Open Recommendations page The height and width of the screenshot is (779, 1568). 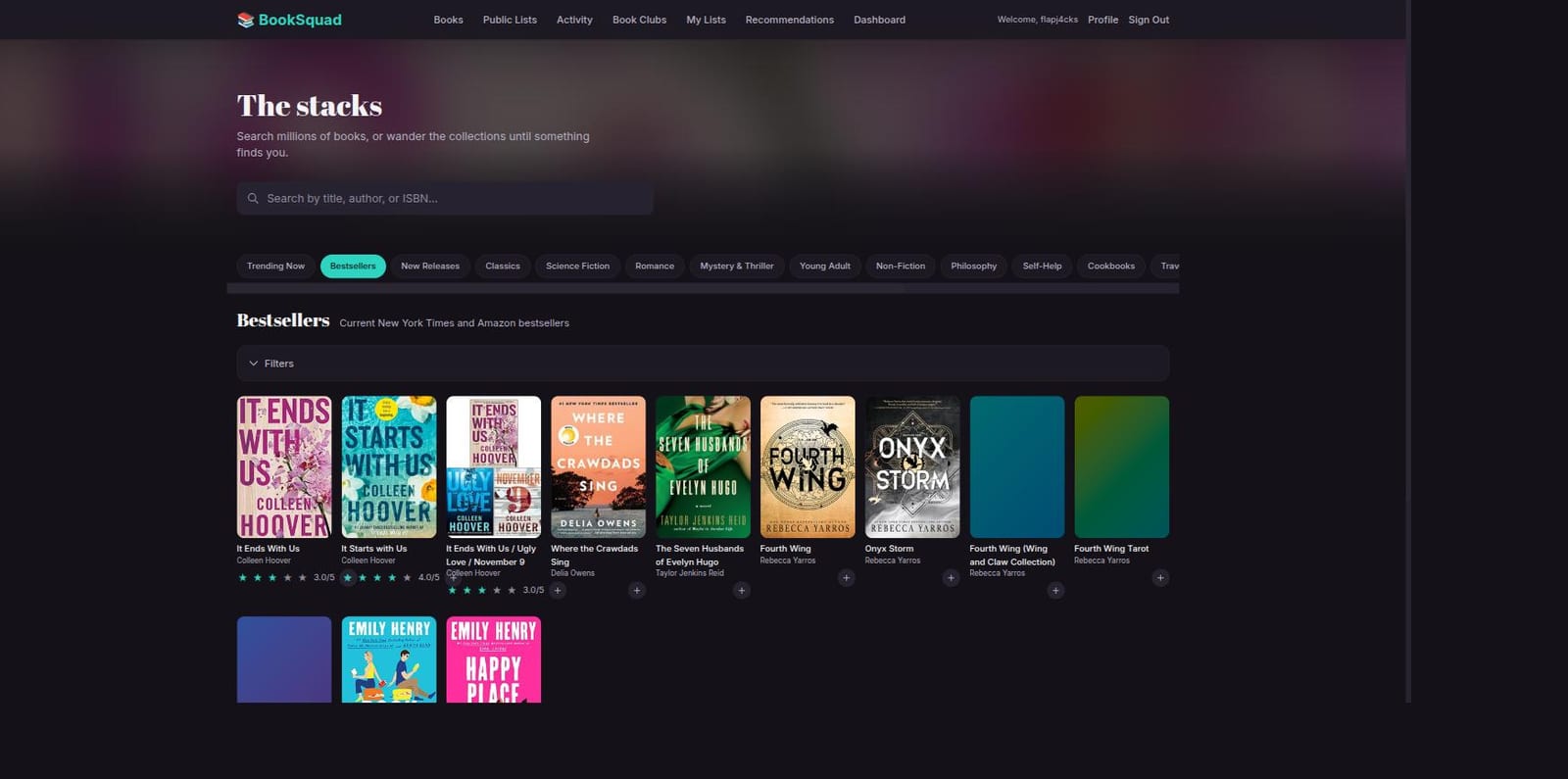(789, 20)
